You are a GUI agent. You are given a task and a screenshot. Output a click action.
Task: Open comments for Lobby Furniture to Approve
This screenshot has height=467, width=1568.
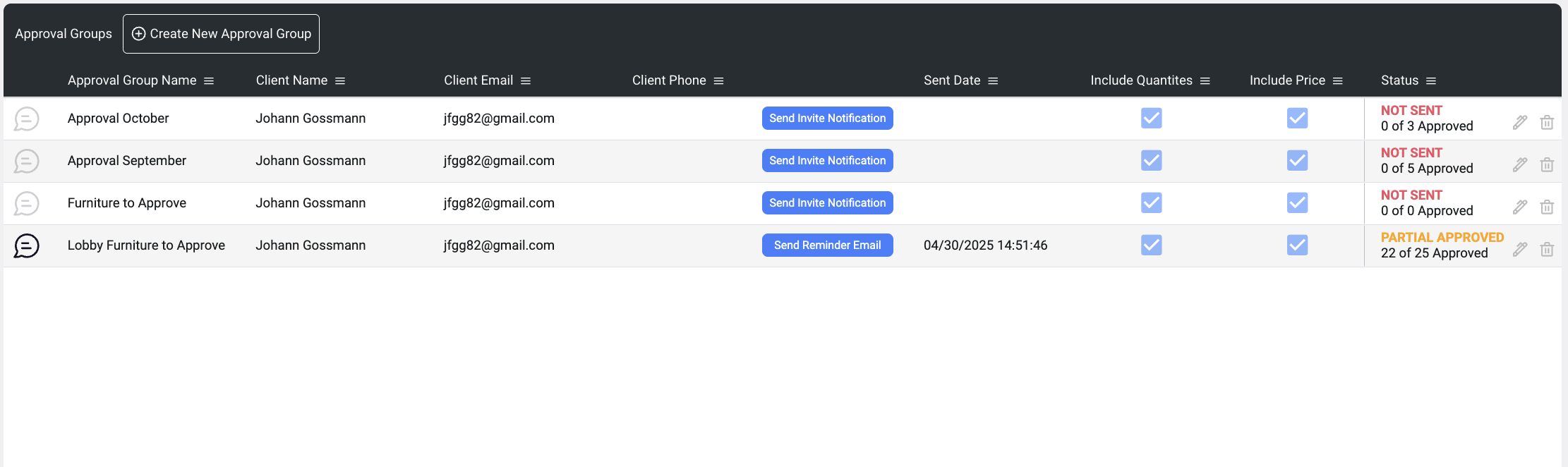[x=27, y=245]
